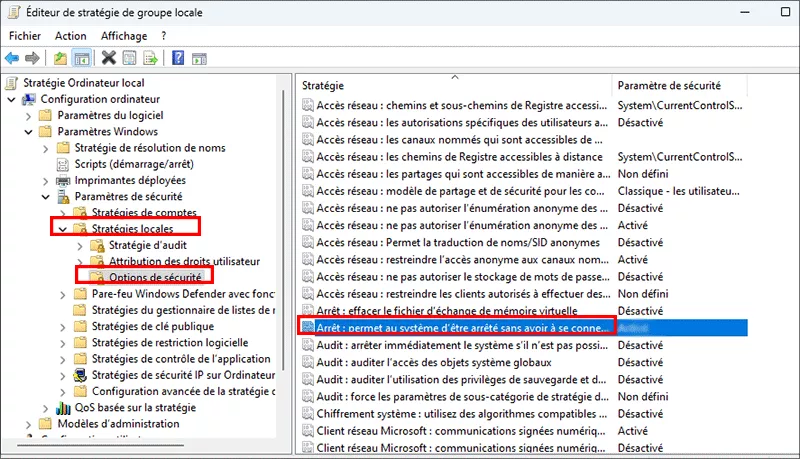Select 'Arrêt : effacer le fichier d'échange' policy
This screenshot has width=800, height=459.
tap(446, 311)
